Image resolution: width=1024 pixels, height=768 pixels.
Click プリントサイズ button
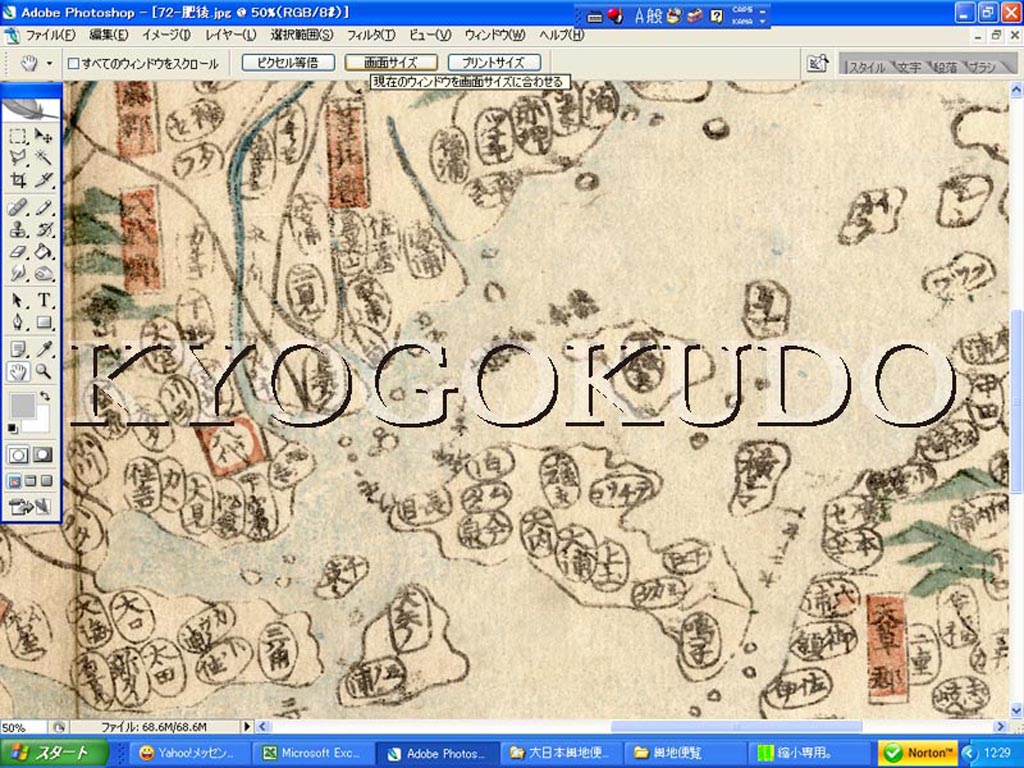(x=494, y=63)
